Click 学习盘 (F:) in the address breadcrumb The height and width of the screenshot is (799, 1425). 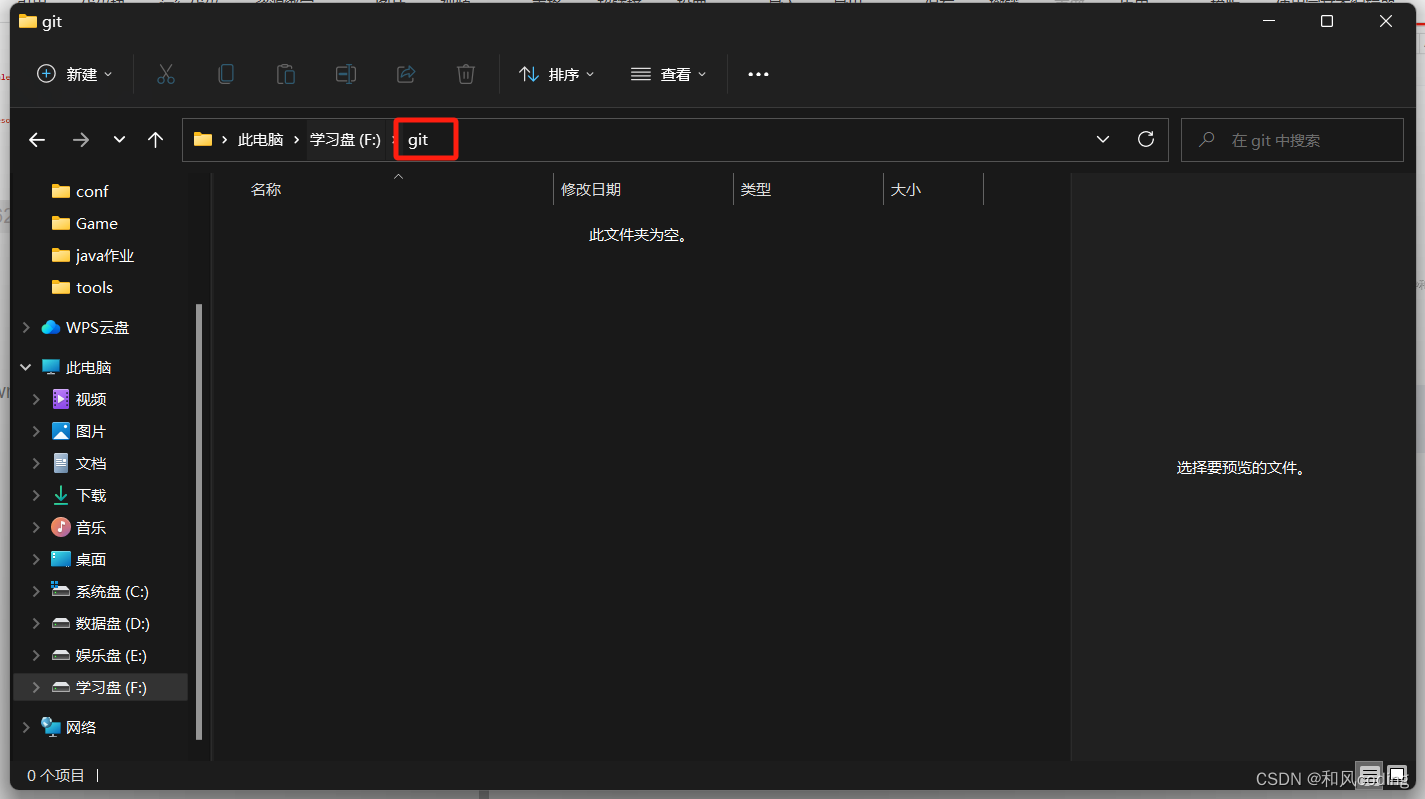point(346,140)
